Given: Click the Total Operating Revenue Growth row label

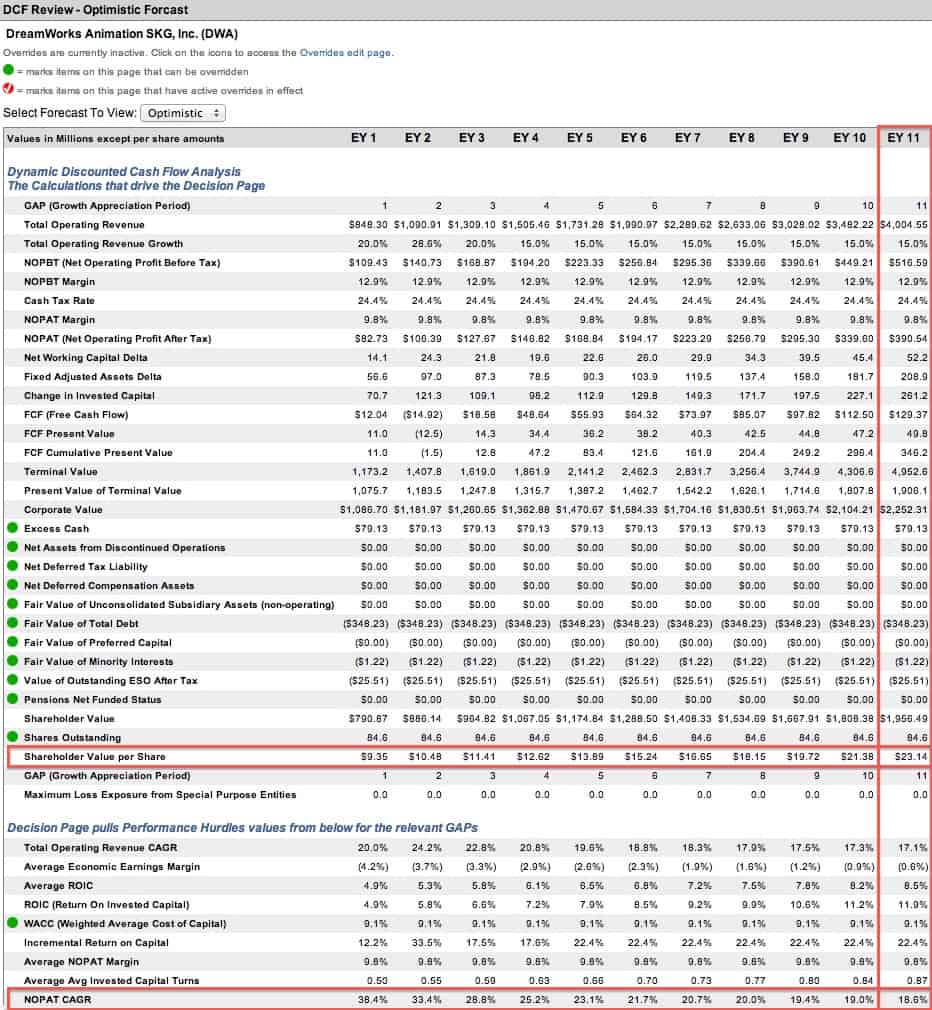Looking at the screenshot, I should 103,243.
